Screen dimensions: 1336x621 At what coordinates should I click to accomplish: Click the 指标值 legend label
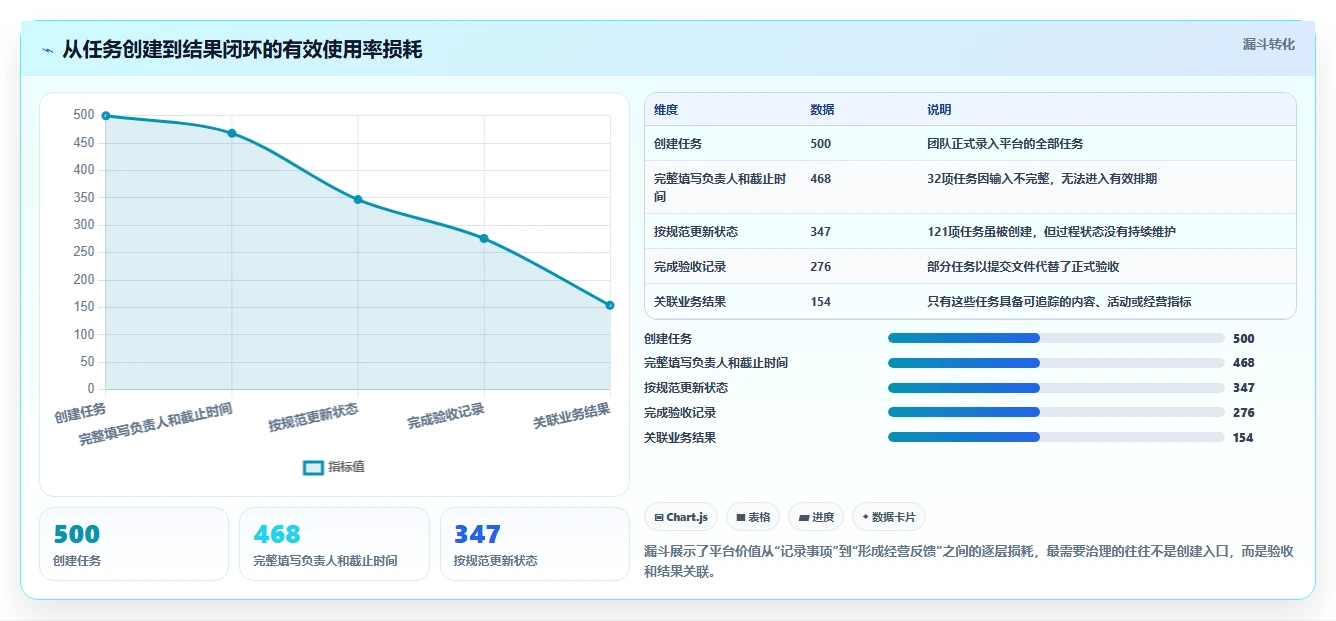pyautogui.click(x=347, y=467)
